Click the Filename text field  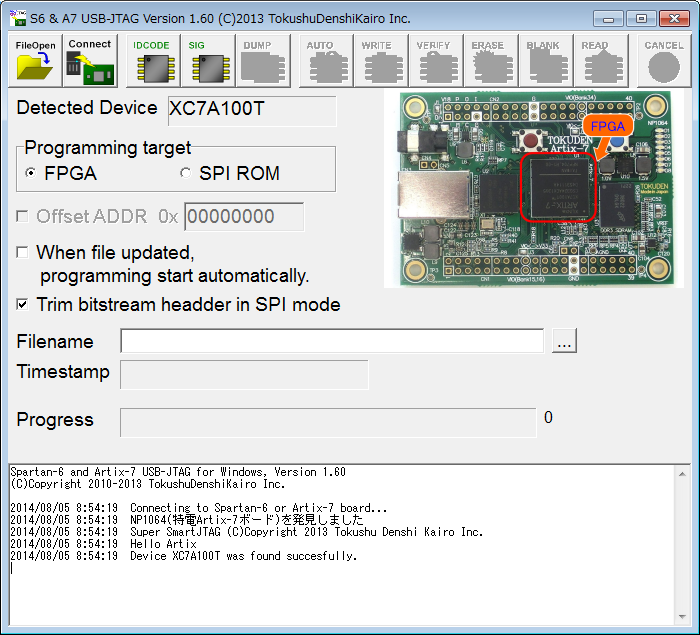tap(331, 341)
